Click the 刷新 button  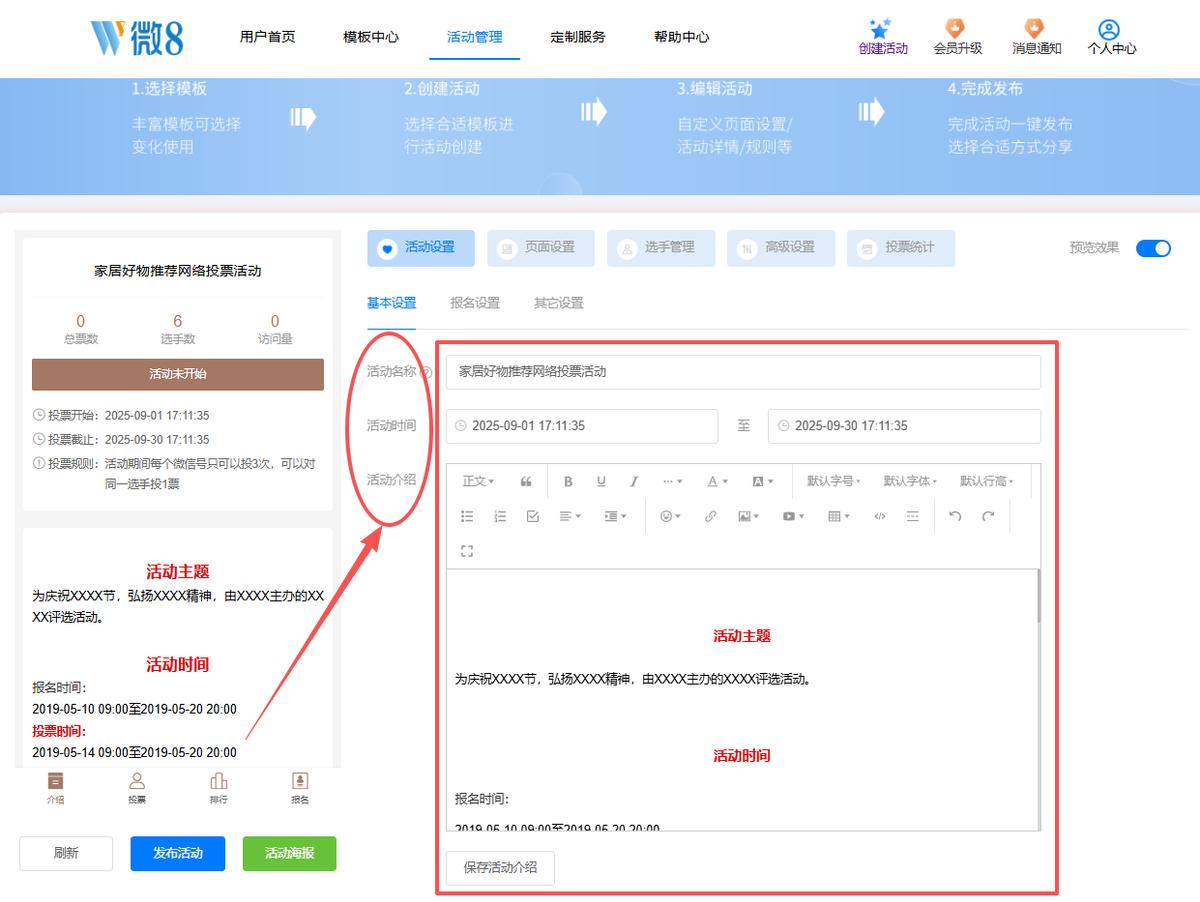pyautogui.click(x=66, y=853)
